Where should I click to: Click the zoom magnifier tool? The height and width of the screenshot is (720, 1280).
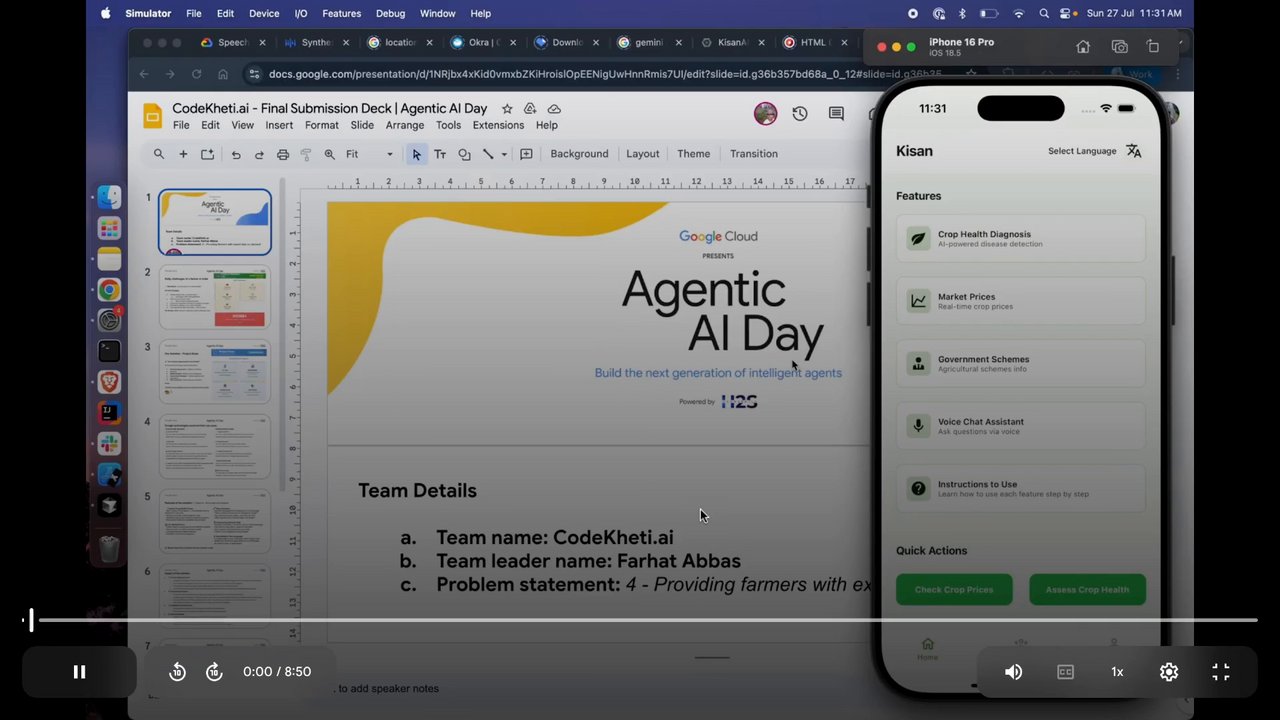click(x=329, y=154)
